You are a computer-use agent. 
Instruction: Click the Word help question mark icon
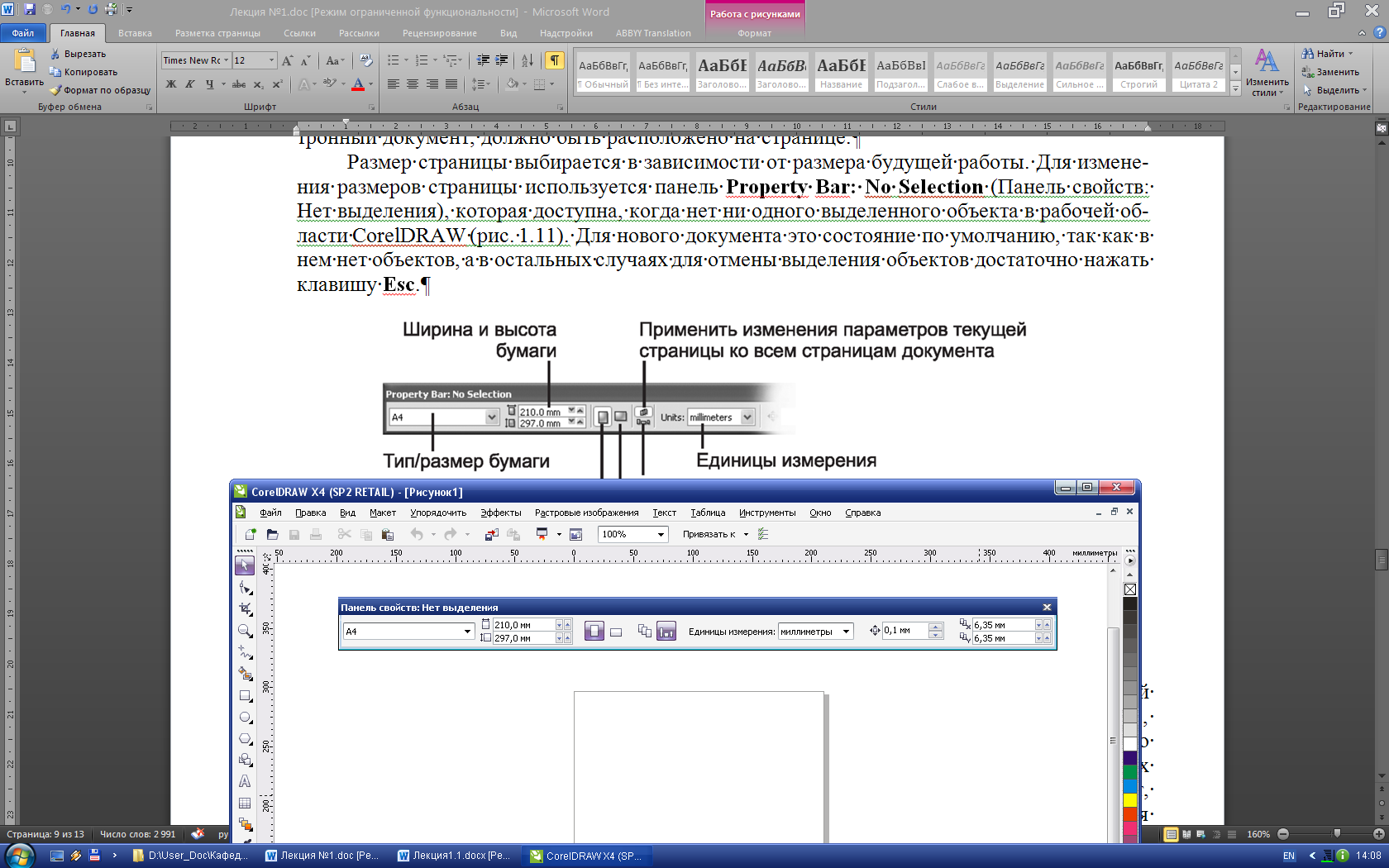click(1379, 33)
